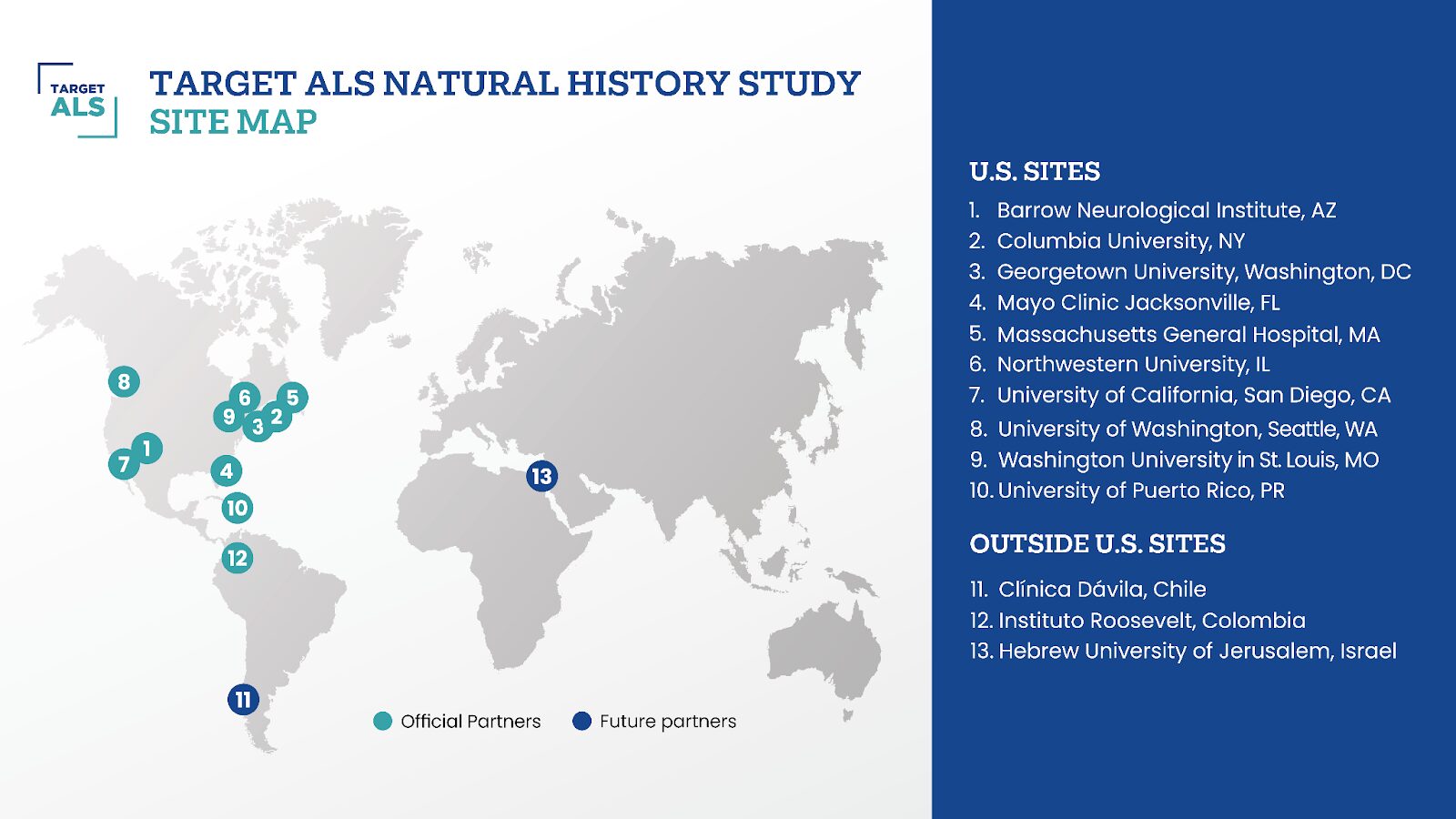Screen dimensions: 1456x819
Task: Select map marker 6 near Chicago
Action: [x=244, y=398]
